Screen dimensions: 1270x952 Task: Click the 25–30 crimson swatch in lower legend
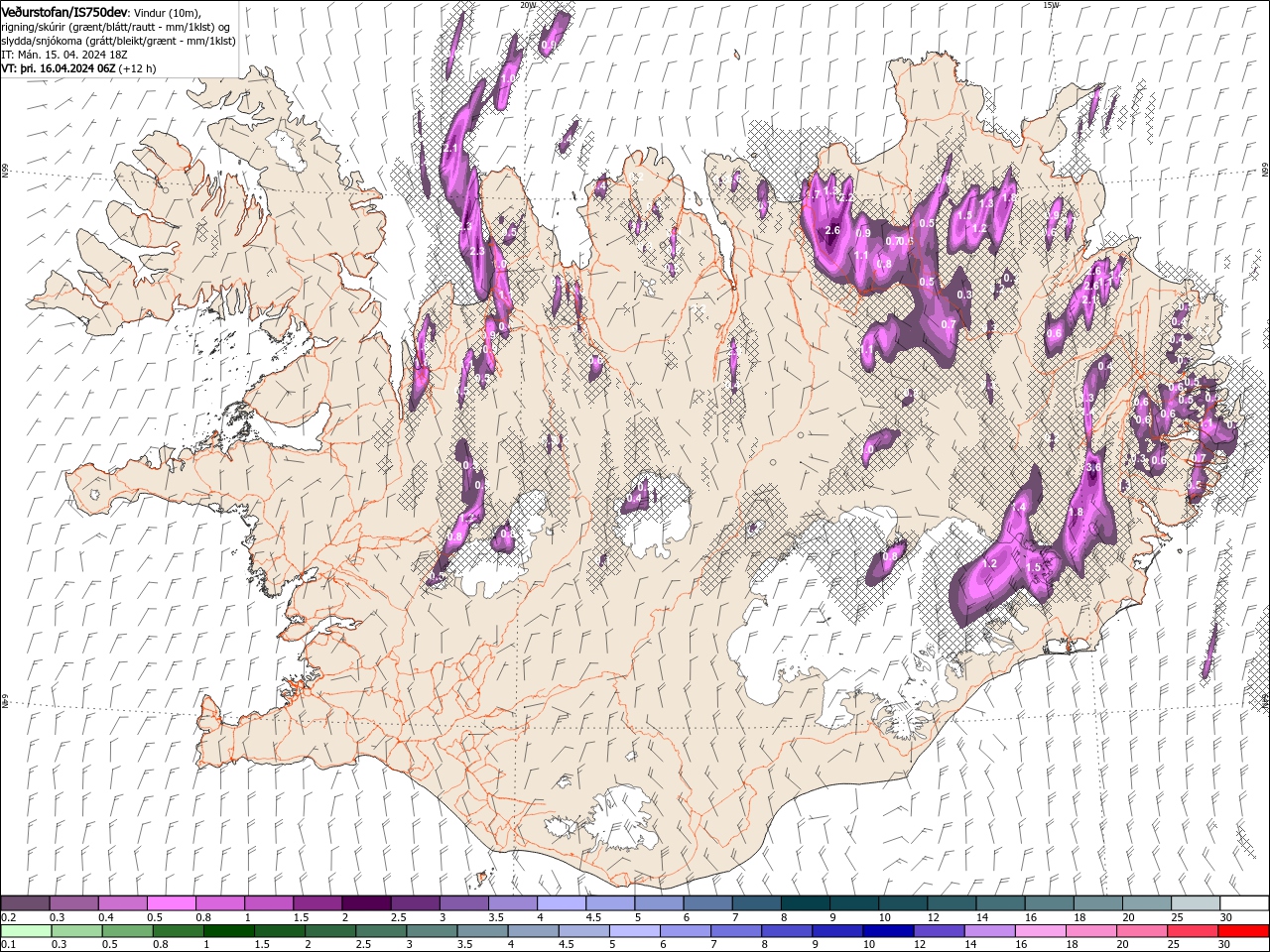(1193, 931)
